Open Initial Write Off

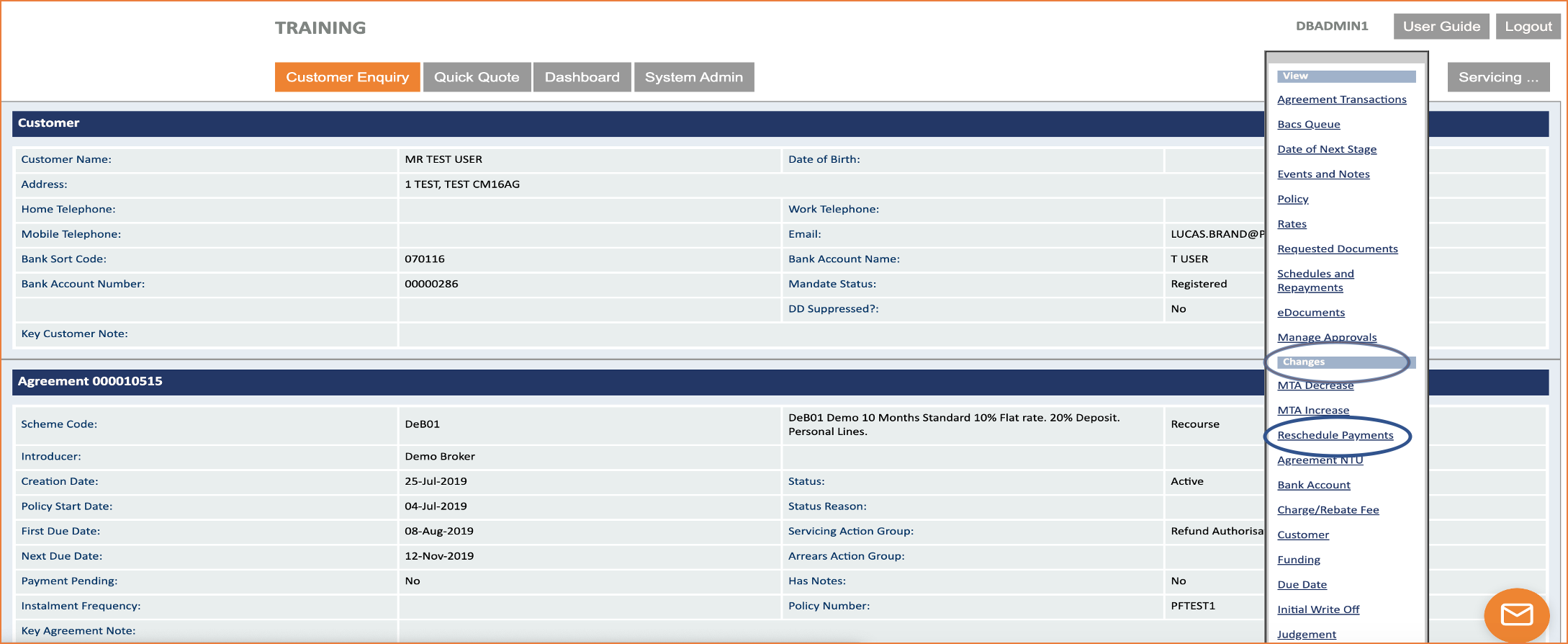coord(1318,609)
